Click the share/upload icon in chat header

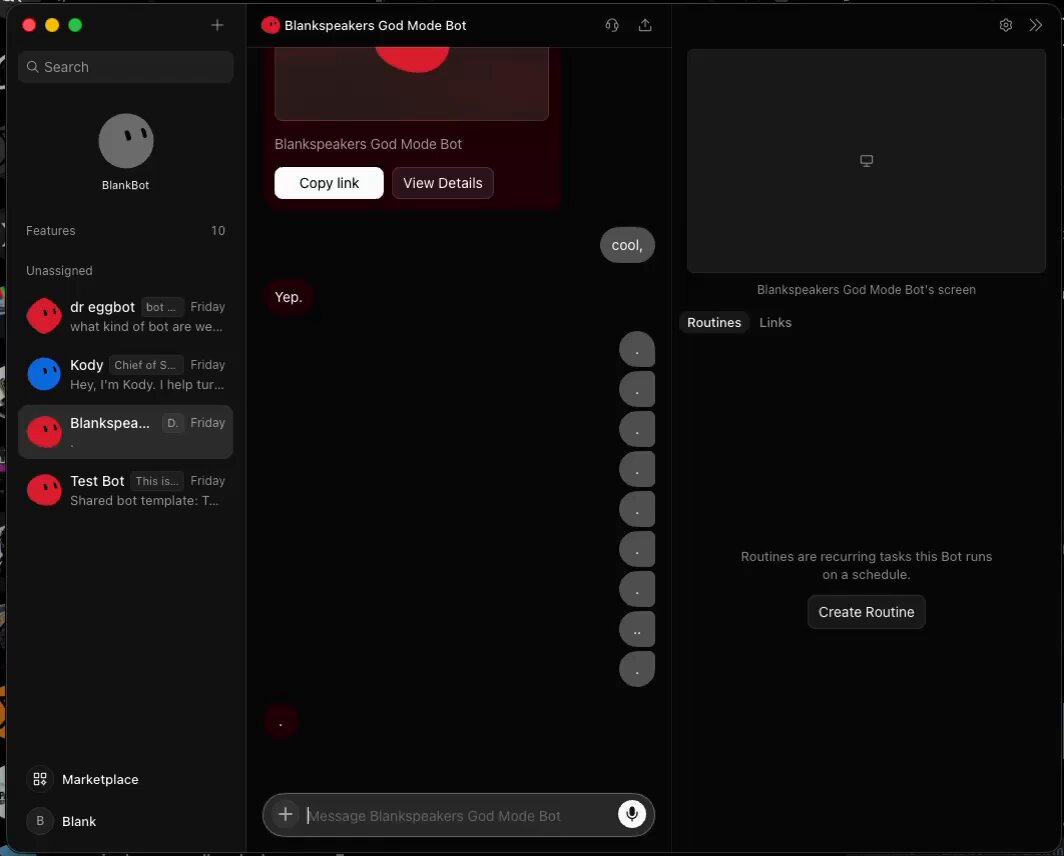pos(645,25)
